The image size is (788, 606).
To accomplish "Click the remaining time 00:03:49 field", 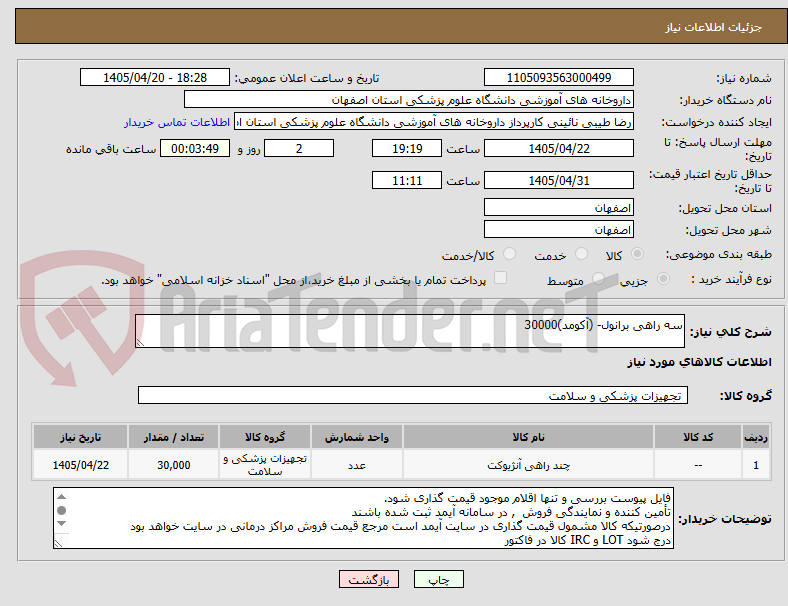I will [195, 148].
